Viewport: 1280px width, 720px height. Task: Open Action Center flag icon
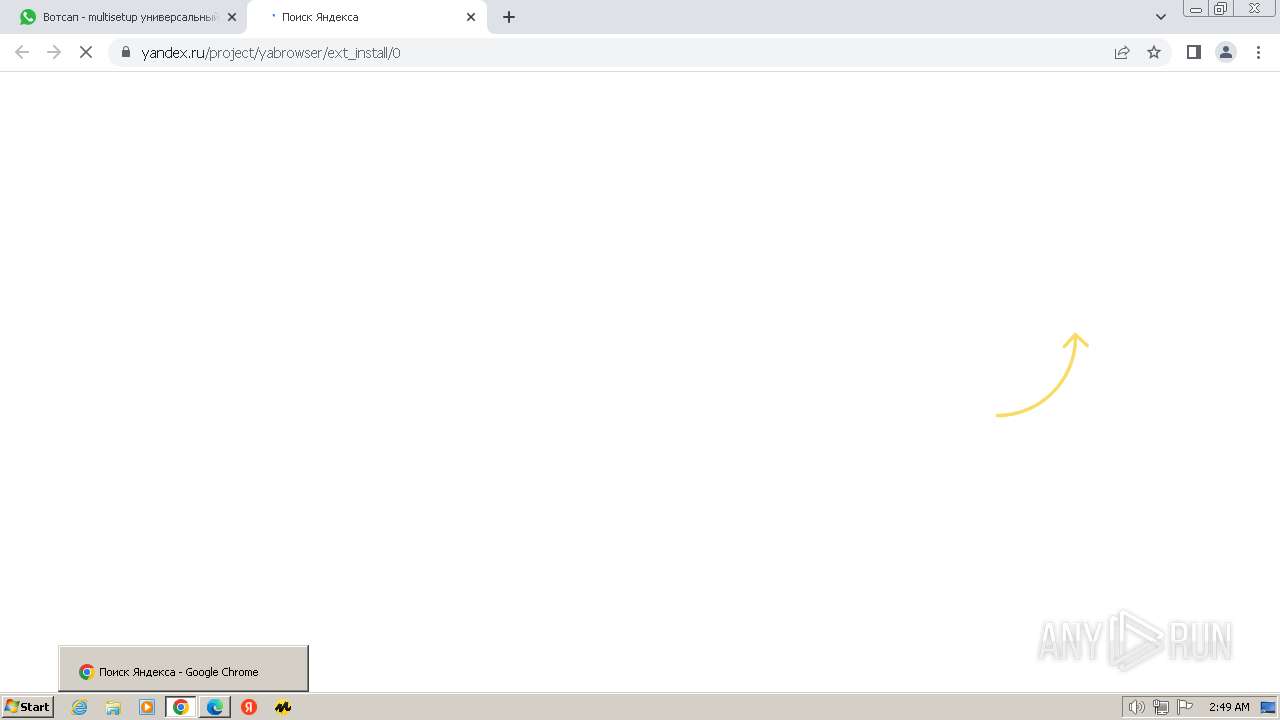coord(1185,707)
